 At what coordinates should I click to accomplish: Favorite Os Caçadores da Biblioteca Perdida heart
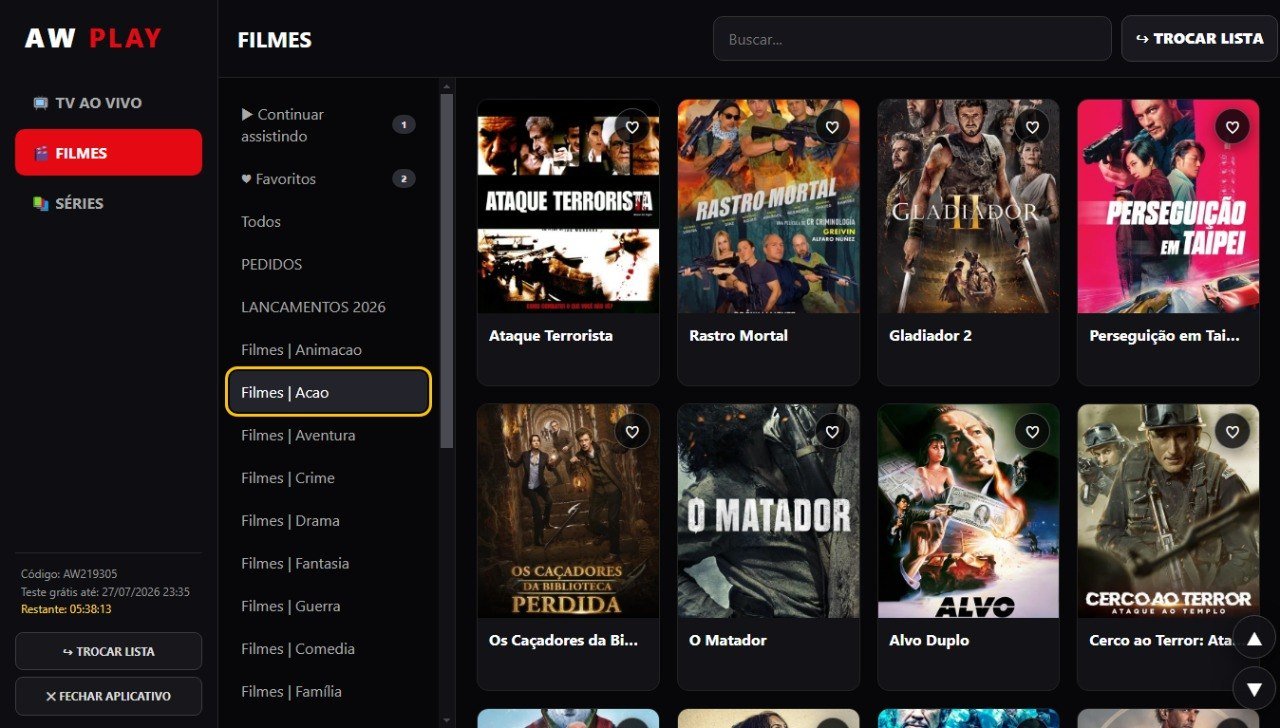[x=632, y=432]
